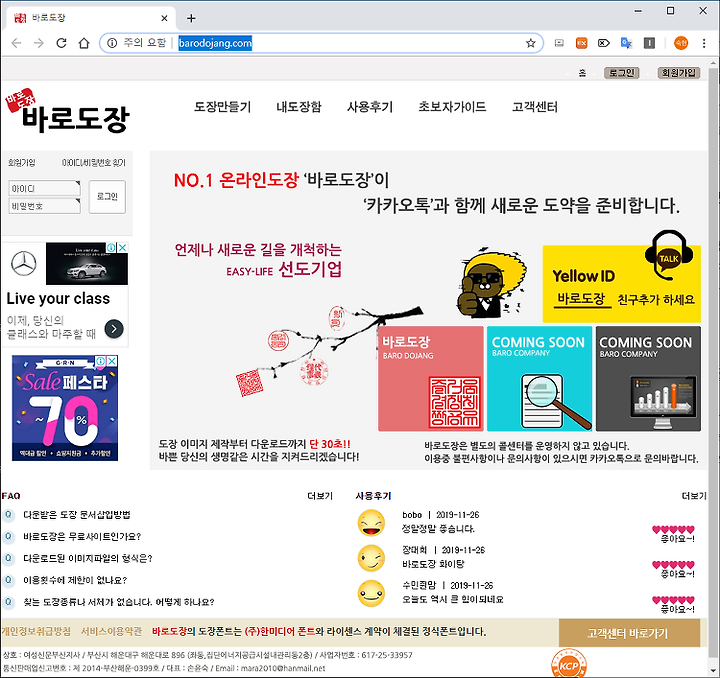
Task: Click the dark gray COMING SOON tile
Action: pos(648,379)
